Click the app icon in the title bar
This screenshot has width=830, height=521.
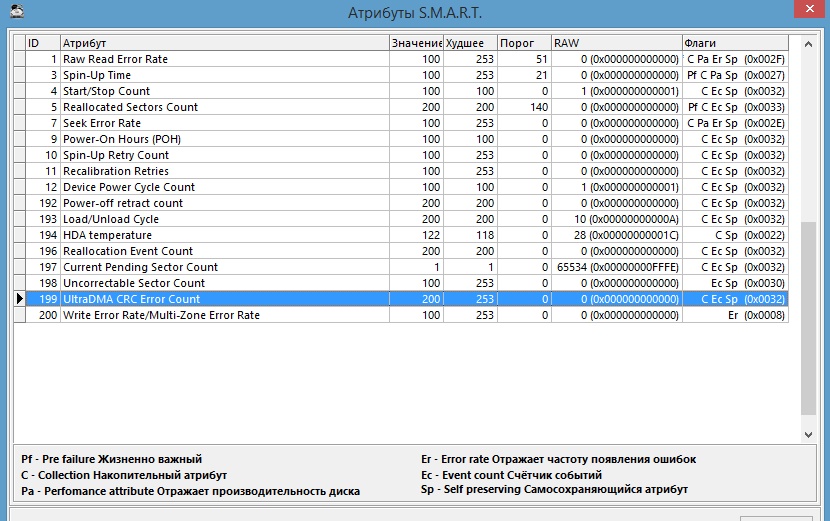point(17,11)
